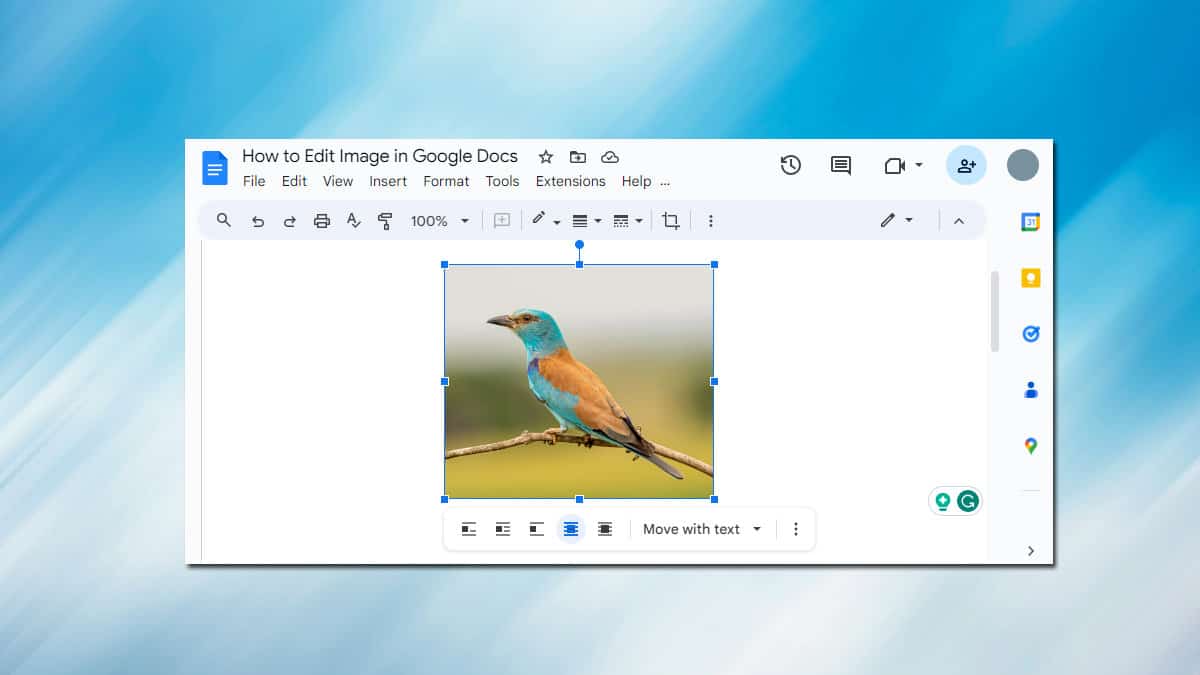
Task: Click the Share button
Action: point(965,165)
